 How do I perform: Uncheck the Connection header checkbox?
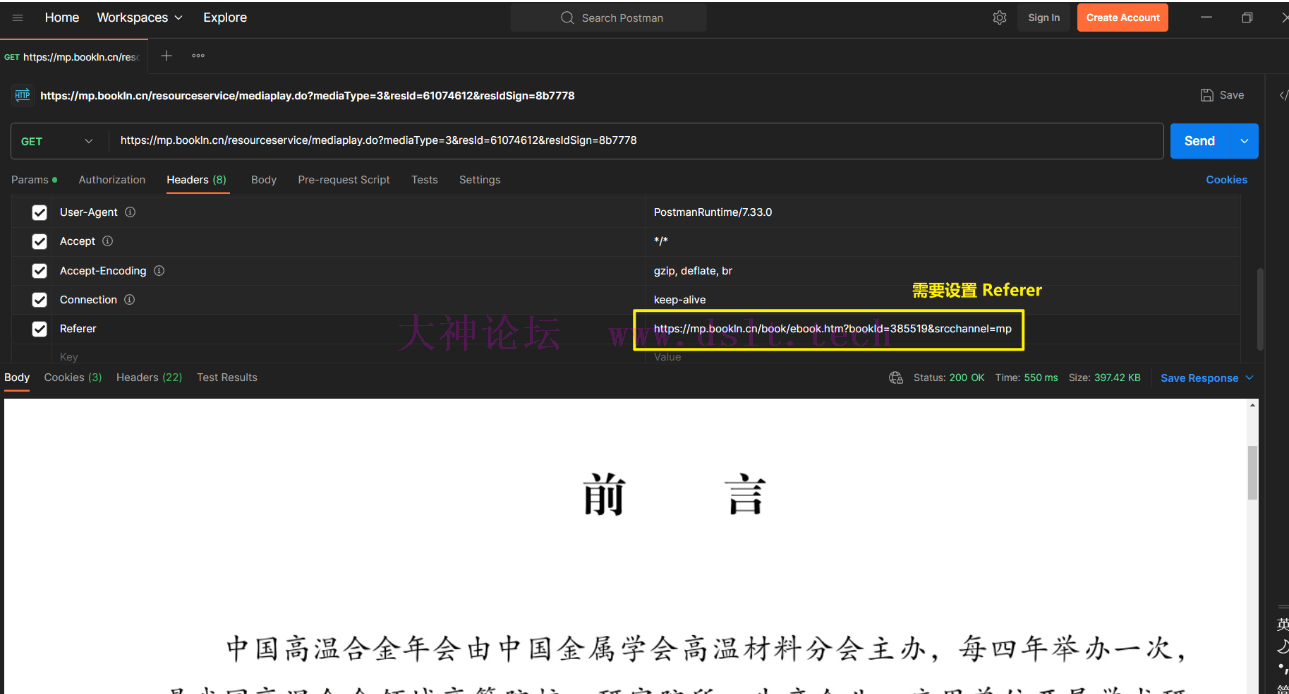[x=40, y=300]
